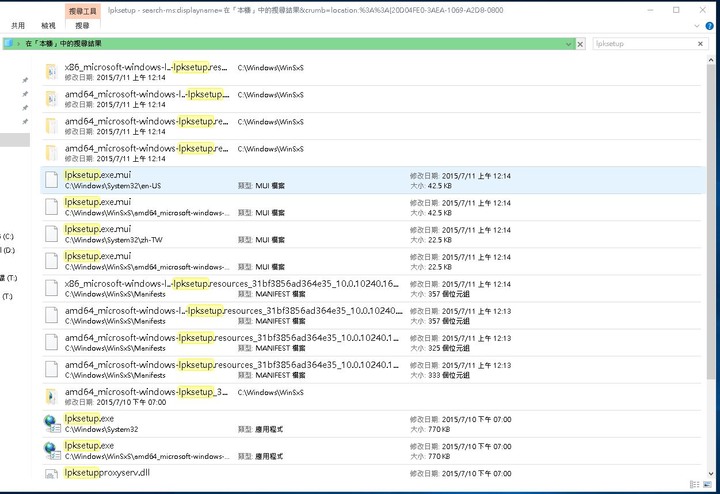Open the 搜尋工具 contextual tab
Viewport: 720px width, 494px height.
pyautogui.click(x=83, y=11)
